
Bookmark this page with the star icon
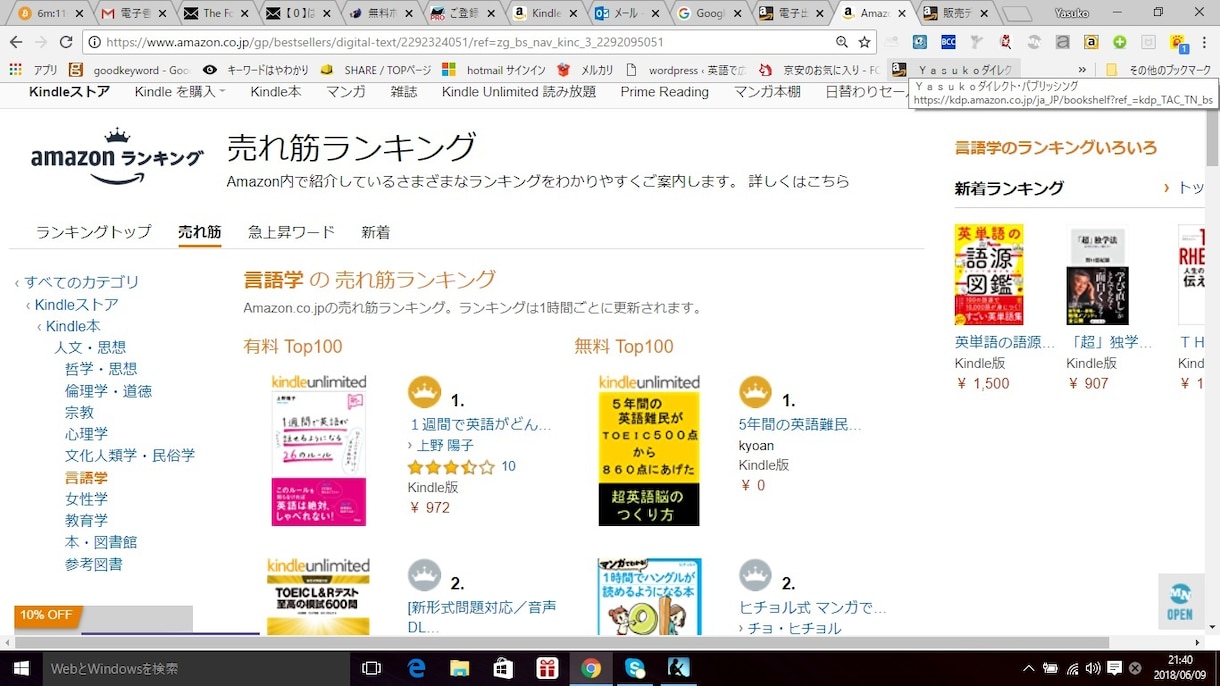point(865,42)
